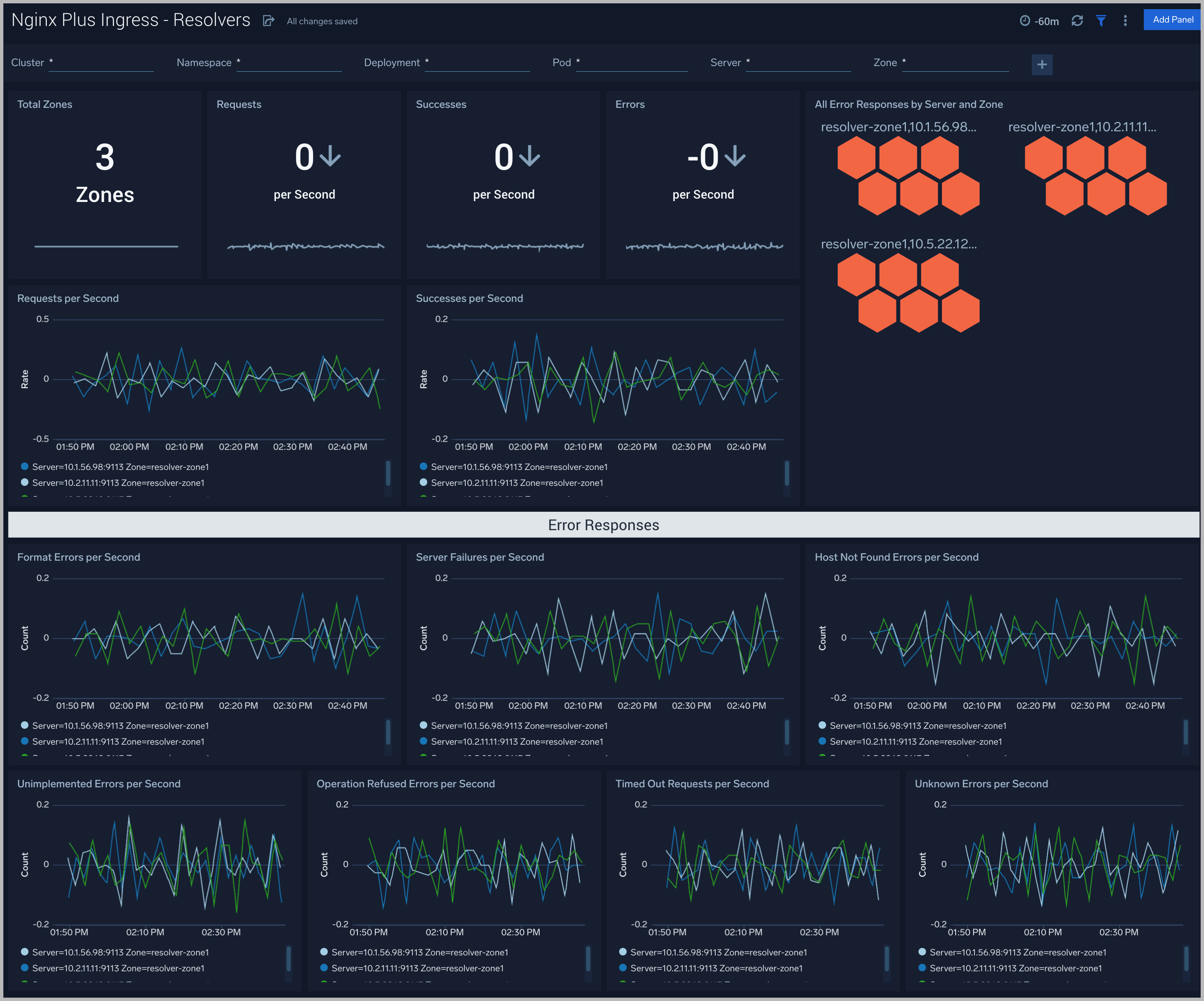The width and height of the screenshot is (1204, 1001).
Task: Open the filter icon in the top toolbar
Action: coord(1102,20)
